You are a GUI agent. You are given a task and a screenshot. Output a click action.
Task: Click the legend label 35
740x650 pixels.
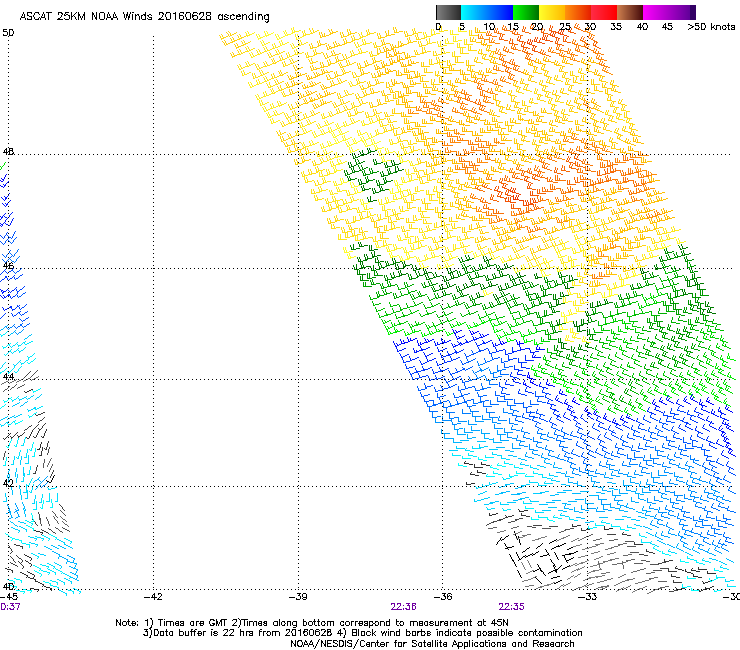pyautogui.click(x=616, y=27)
